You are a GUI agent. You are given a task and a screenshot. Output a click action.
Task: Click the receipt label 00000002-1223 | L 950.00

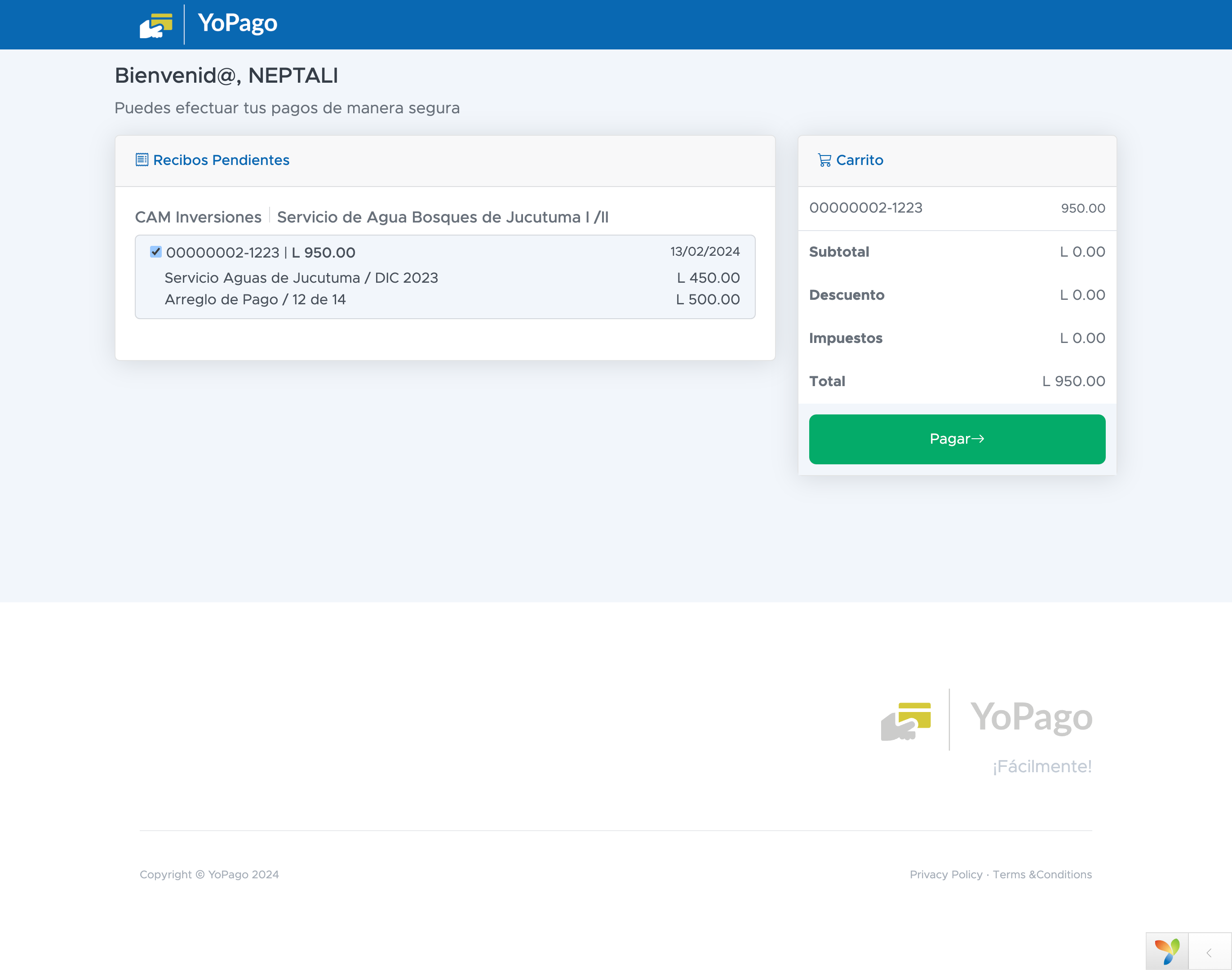click(x=261, y=253)
